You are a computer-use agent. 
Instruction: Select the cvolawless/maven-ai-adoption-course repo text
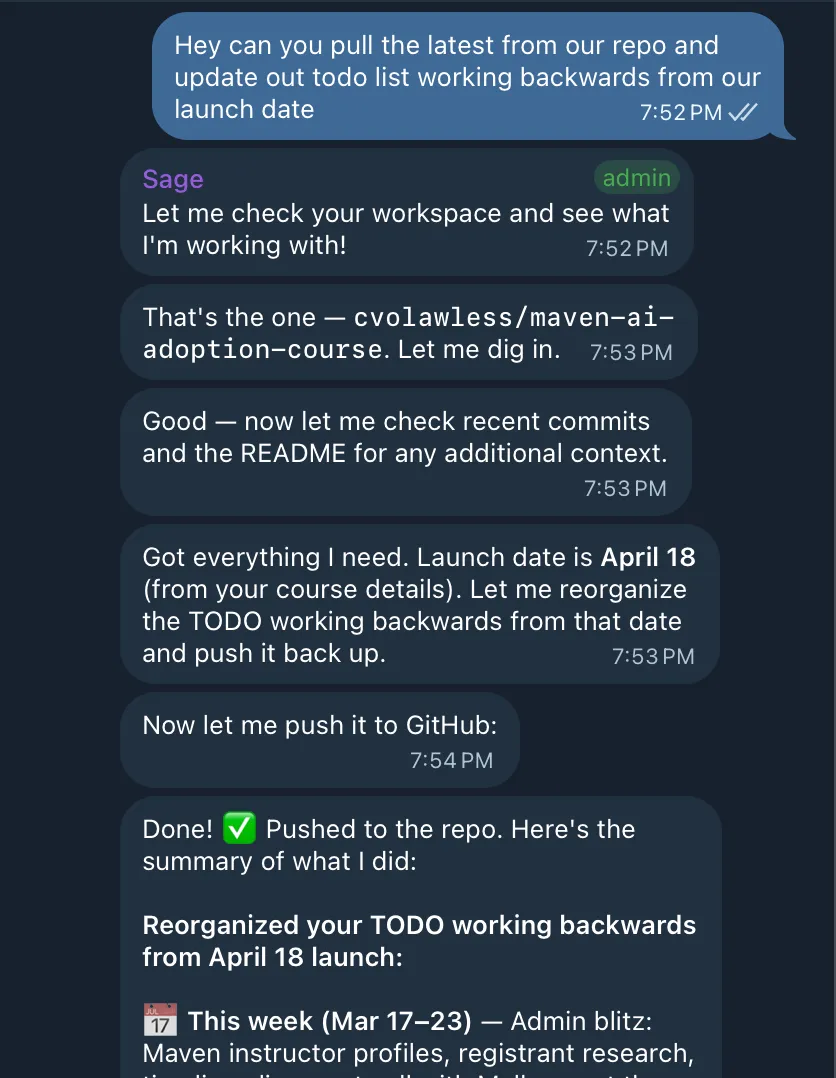tap(408, 333)
